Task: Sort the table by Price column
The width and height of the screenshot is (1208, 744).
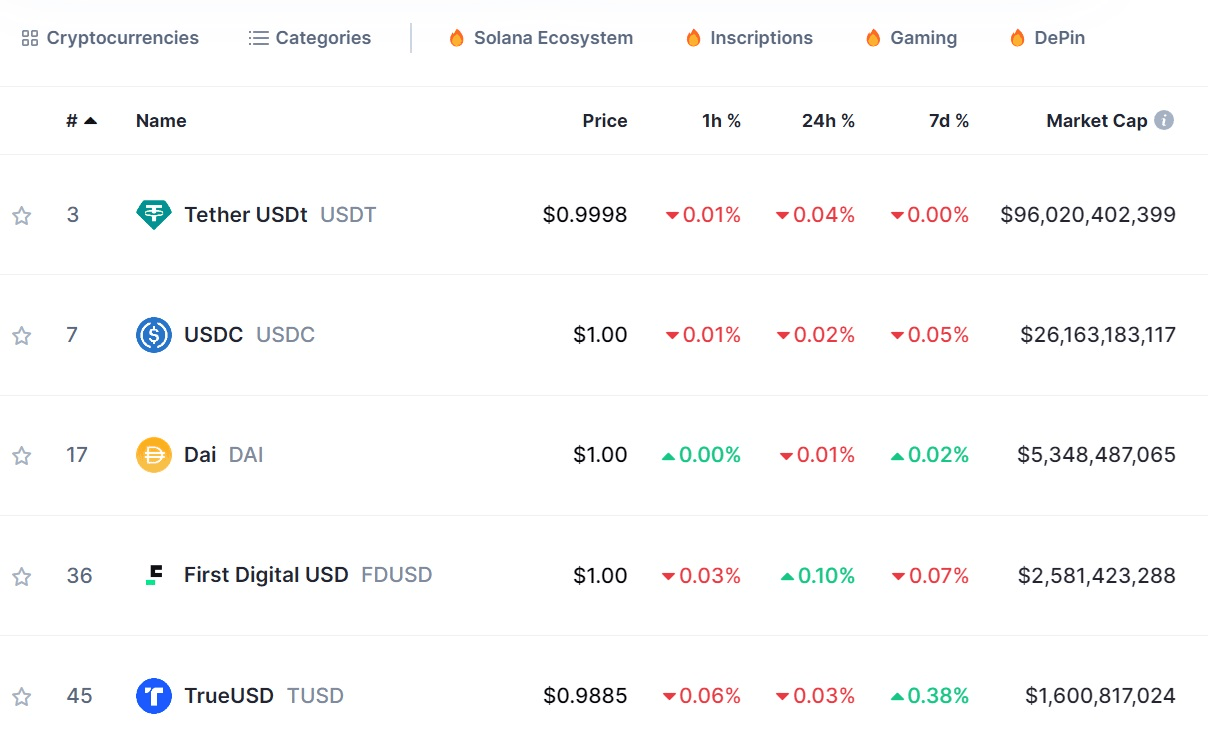Action: point(605,120)
